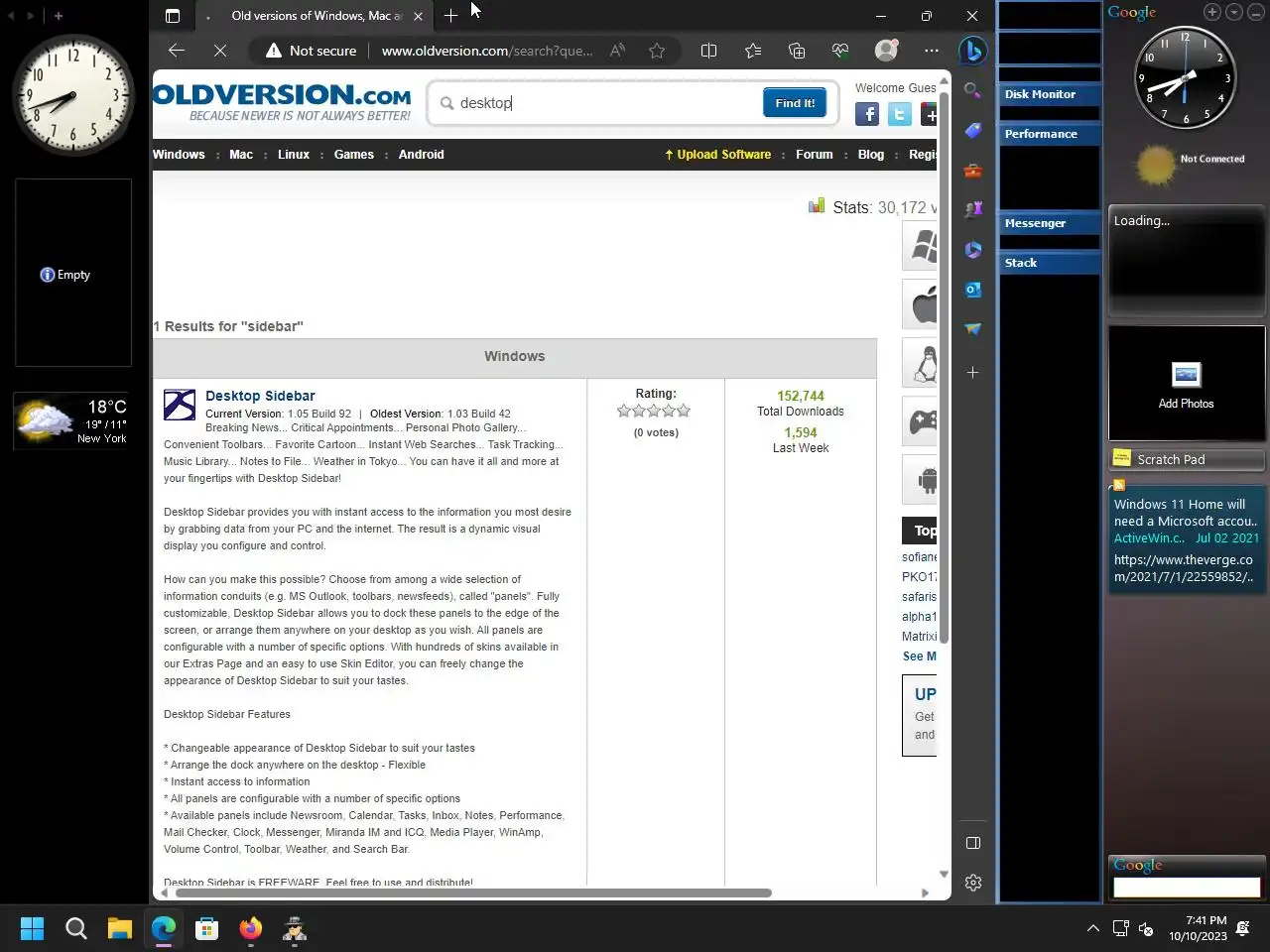This screenshot has width=1270, height=952.
Task: Open the Microsoft 365 icon in Edge sidebar
Action: (x=973, y=250)
